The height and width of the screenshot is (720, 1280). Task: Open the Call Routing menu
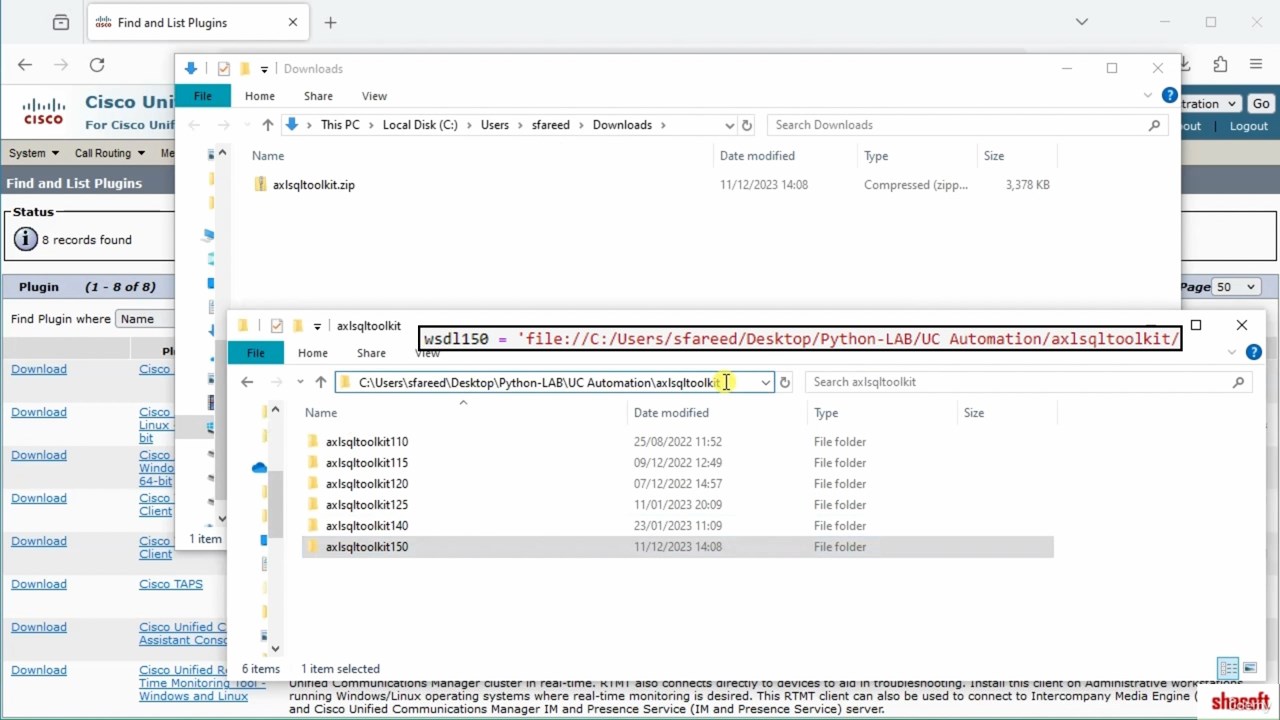pyautogui.click(x=109, y=153)
